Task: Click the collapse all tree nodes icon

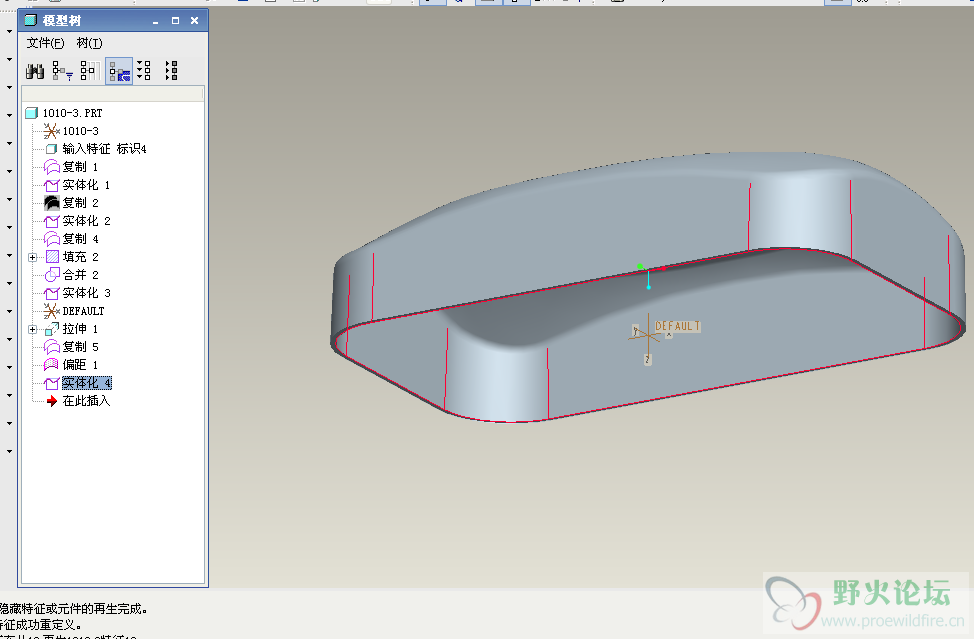Action: [x=171, y=71]
